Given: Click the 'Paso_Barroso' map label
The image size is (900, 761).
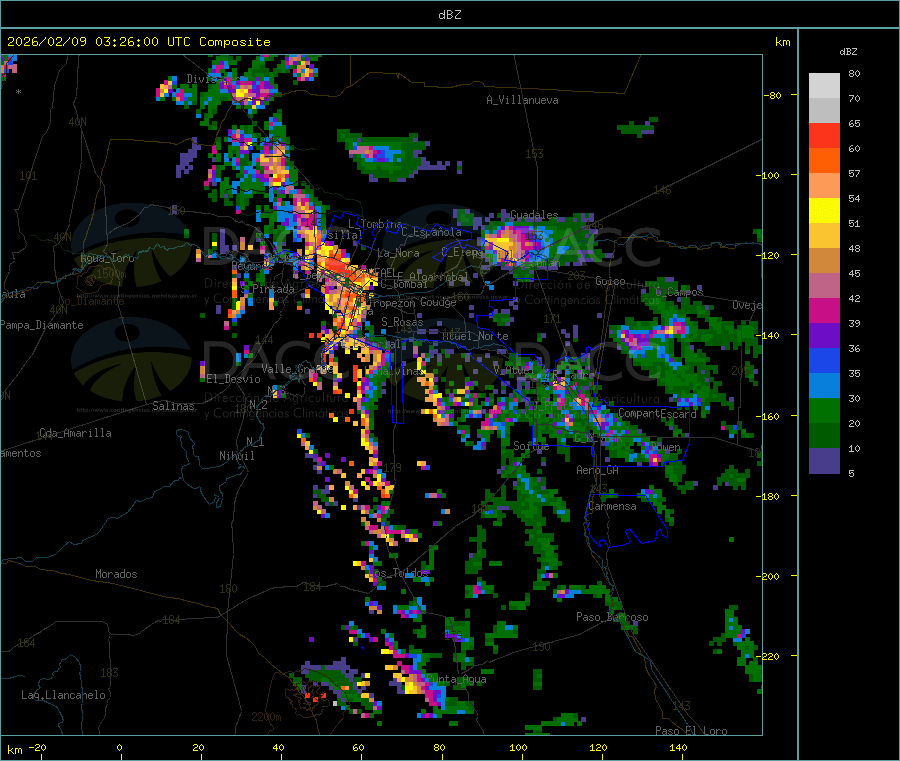Looking at the screenshot, I should pyautogui.click(x=612, y=617).
